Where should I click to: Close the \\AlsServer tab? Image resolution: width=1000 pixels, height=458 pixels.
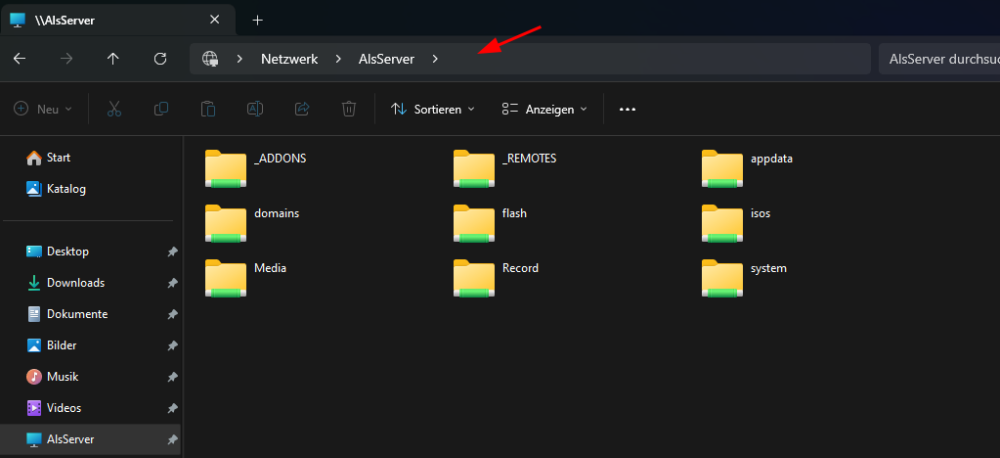(215, 20)
